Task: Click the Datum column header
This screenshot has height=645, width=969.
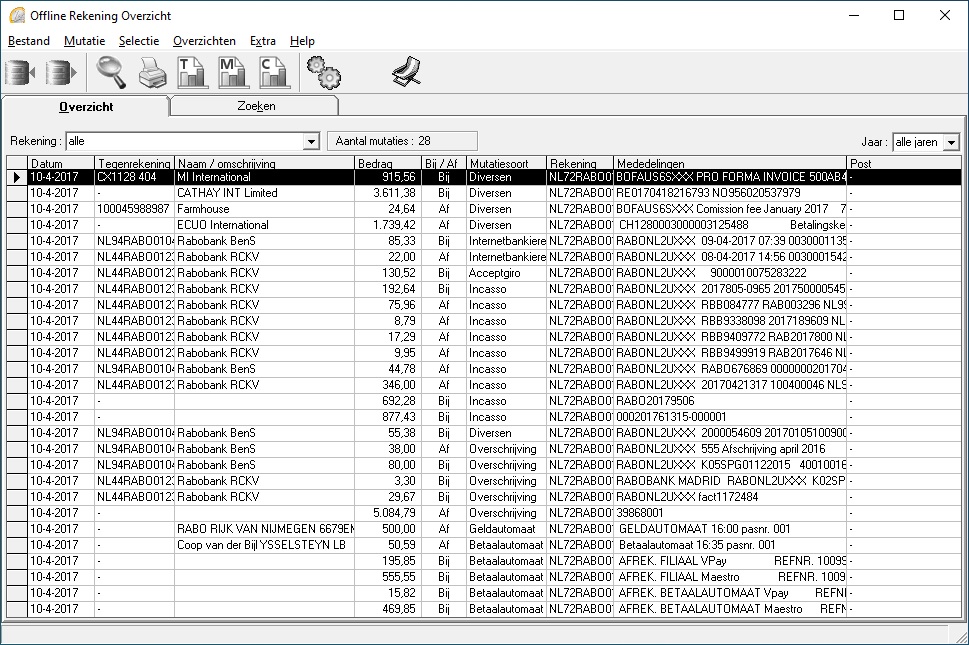Action: click(x=47, y=163)
